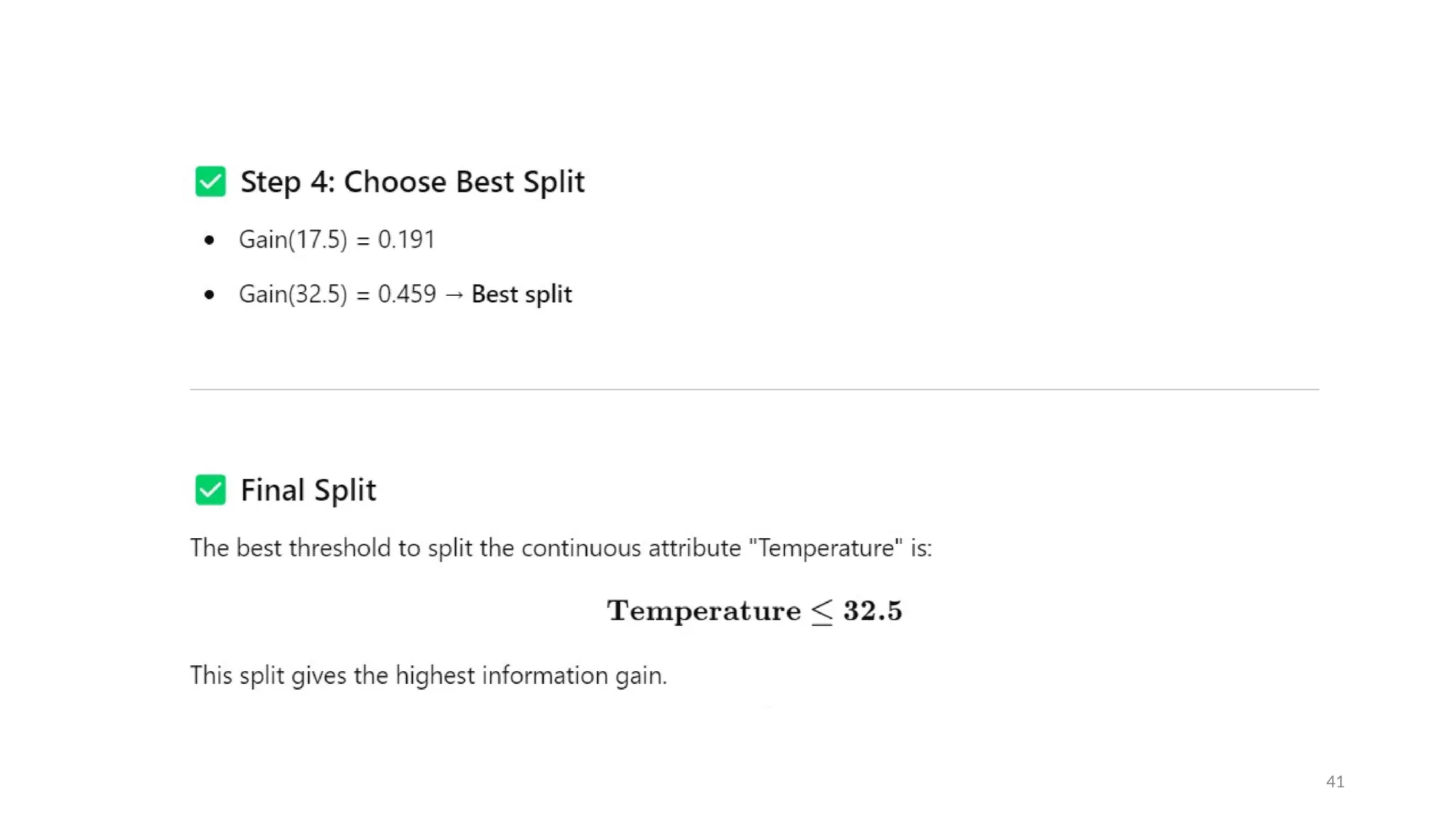
Task: Click the bold 32.5 in the formula
Action: coord(872,611)
